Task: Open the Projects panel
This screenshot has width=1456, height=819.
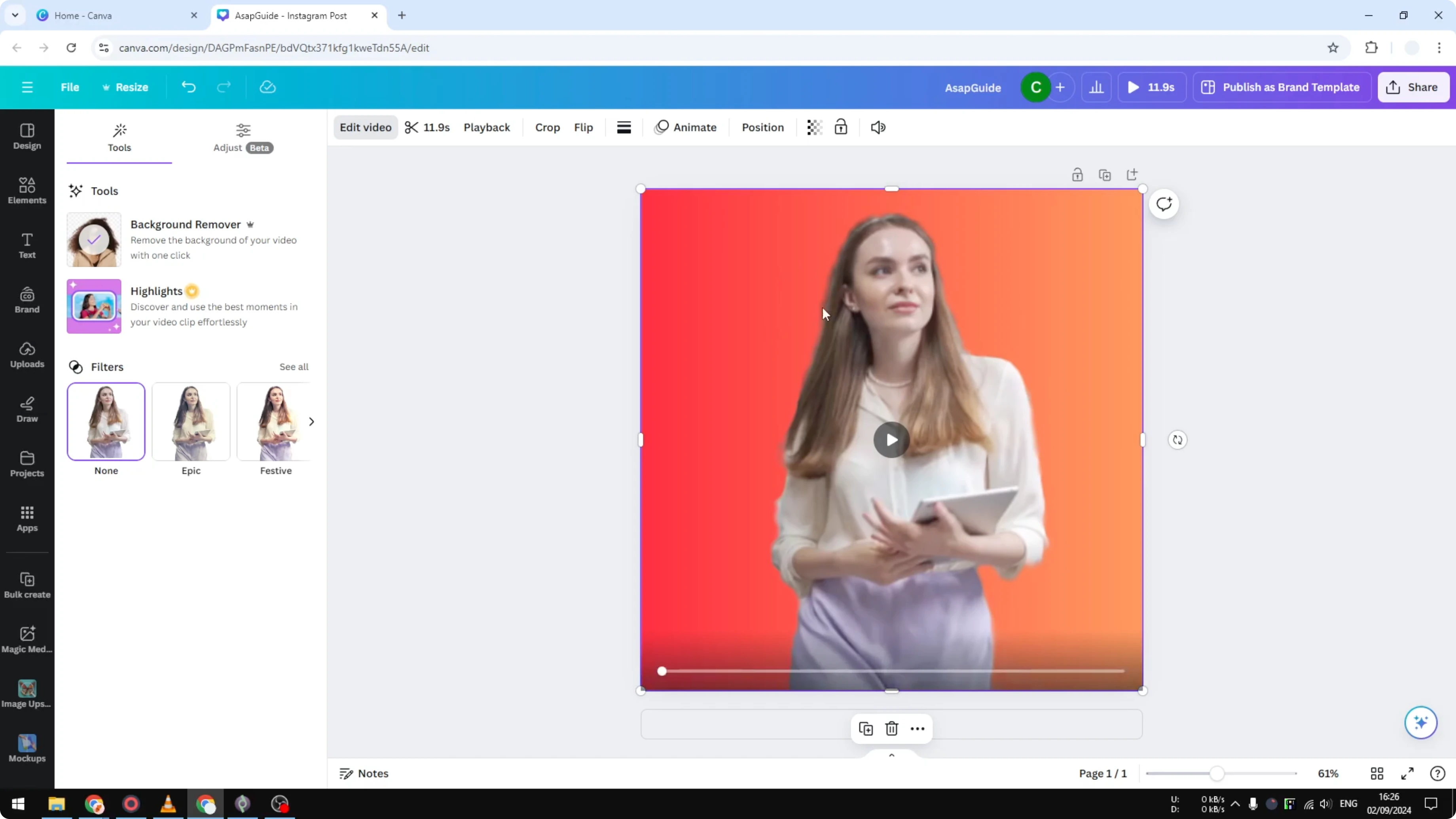Action: pos(27,464)
